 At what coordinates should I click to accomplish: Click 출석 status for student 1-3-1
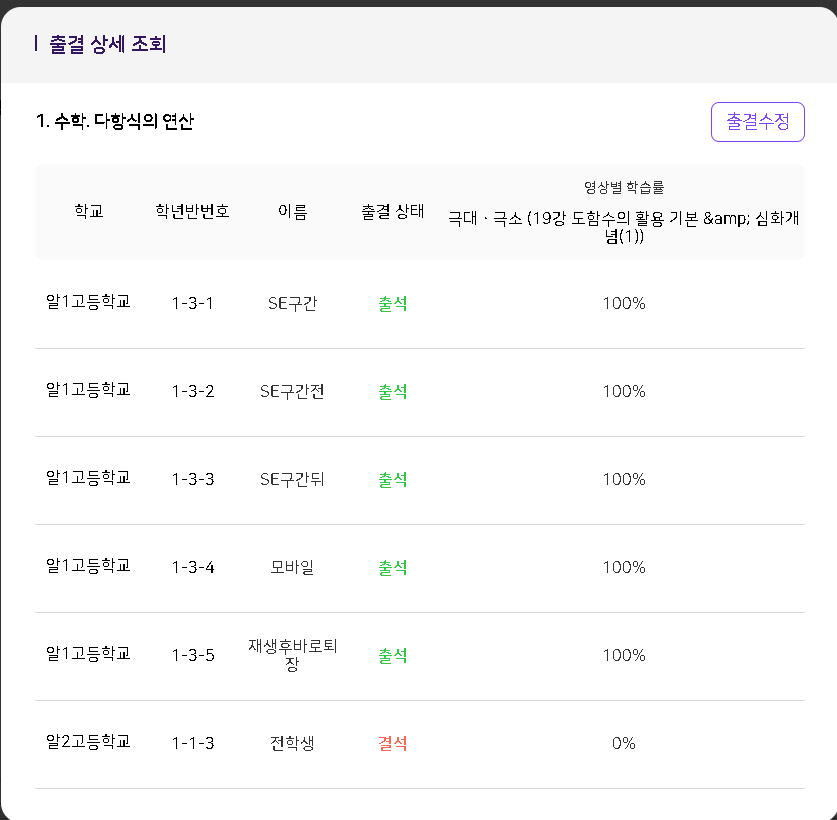[393, 304]
